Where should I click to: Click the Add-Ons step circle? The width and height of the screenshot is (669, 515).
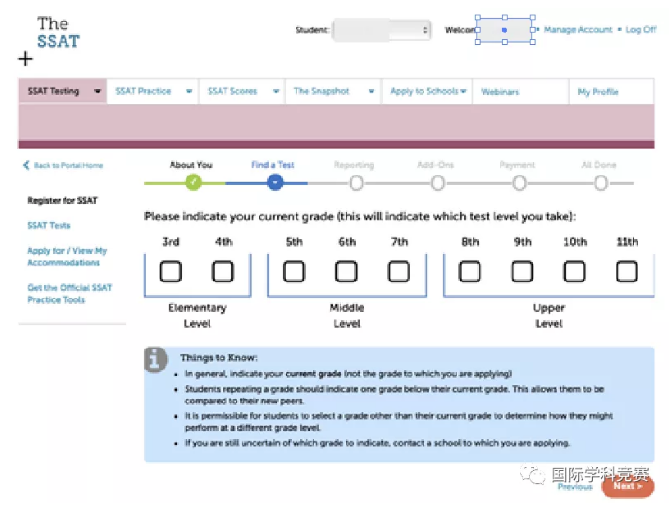pyautogui.click(x=438, y=182)
